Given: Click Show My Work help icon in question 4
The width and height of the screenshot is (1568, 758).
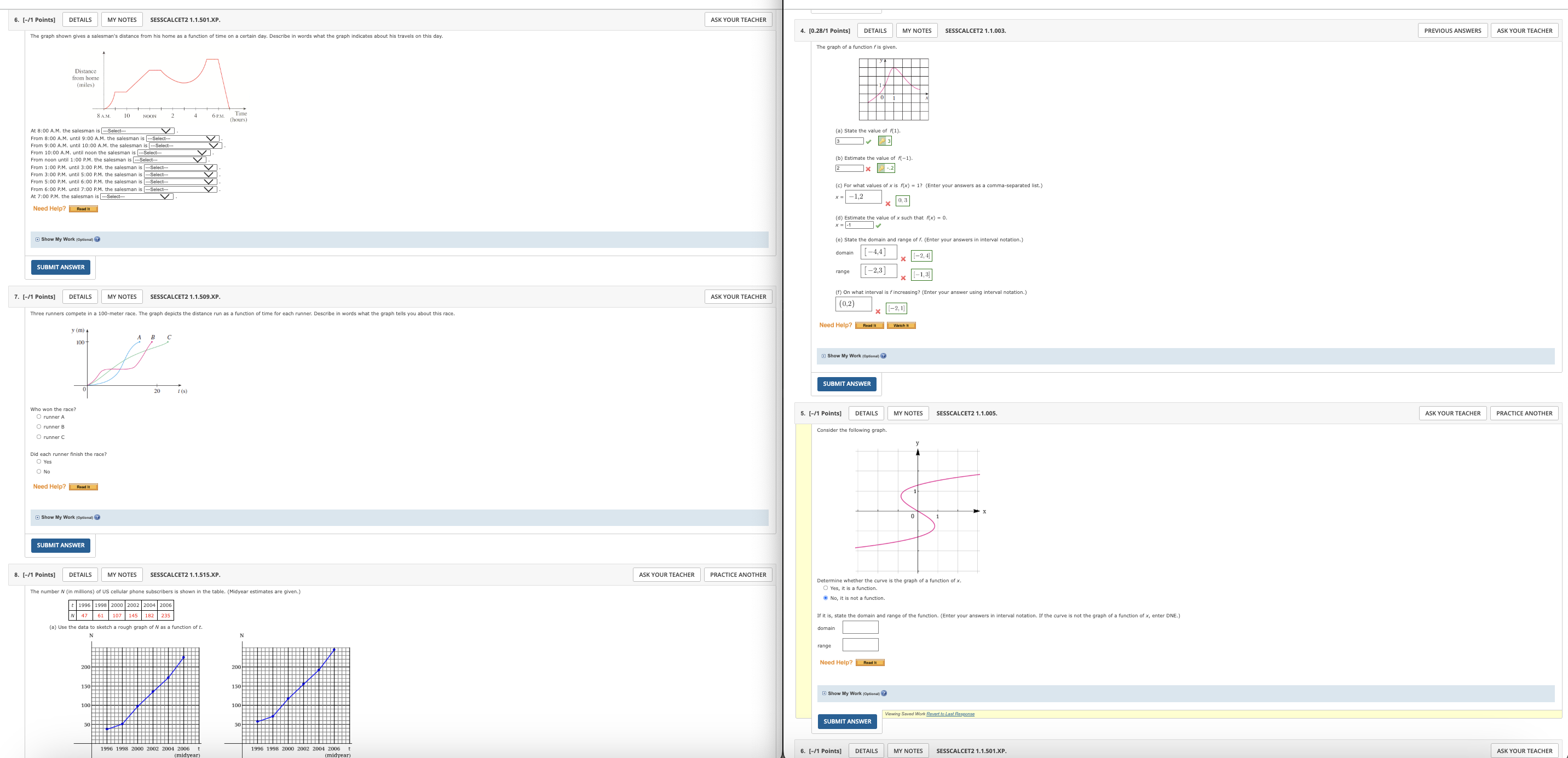Looking at the screenshot, I should [x=884, y=356].
